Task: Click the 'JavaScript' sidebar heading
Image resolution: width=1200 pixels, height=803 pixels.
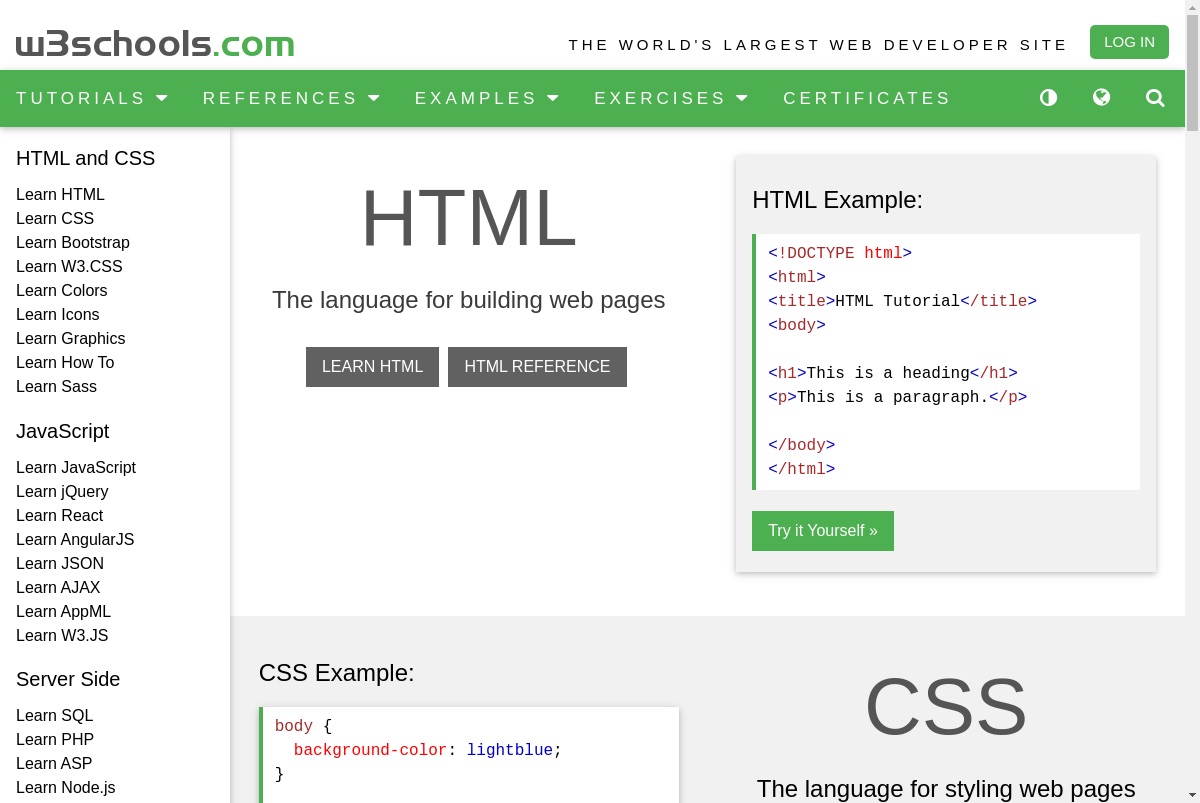Action: [x=62, y=431]
